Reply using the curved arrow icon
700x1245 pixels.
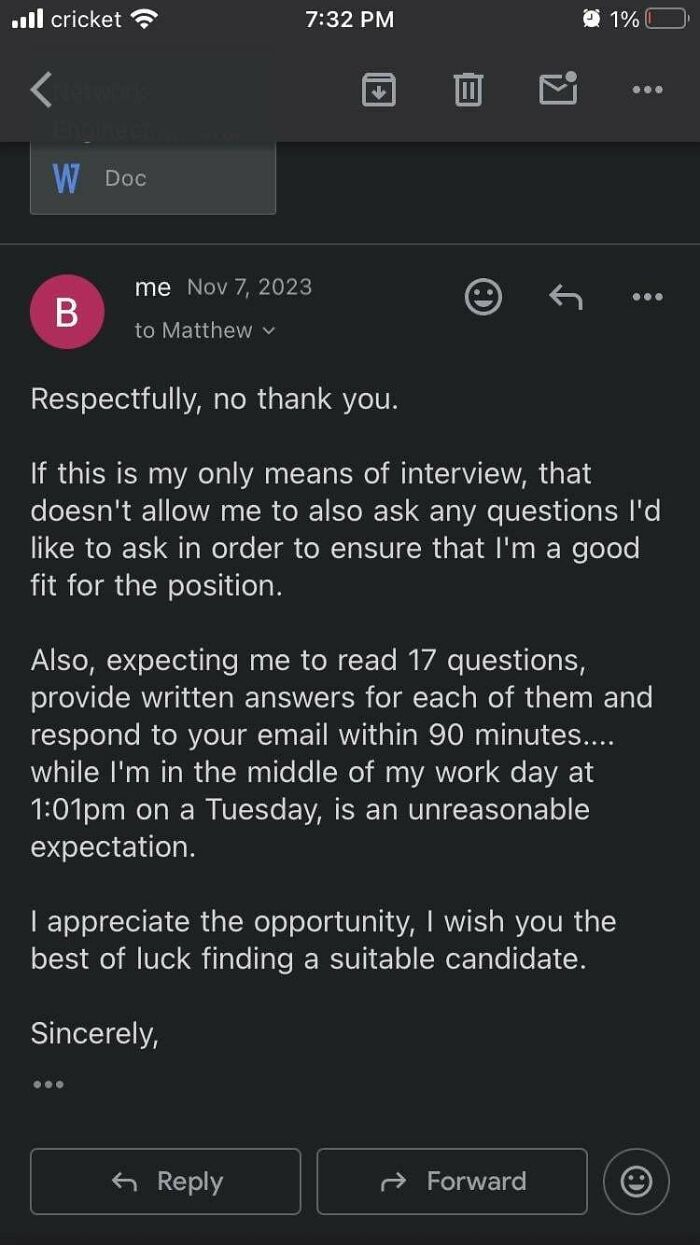click(x=565, y=297)
